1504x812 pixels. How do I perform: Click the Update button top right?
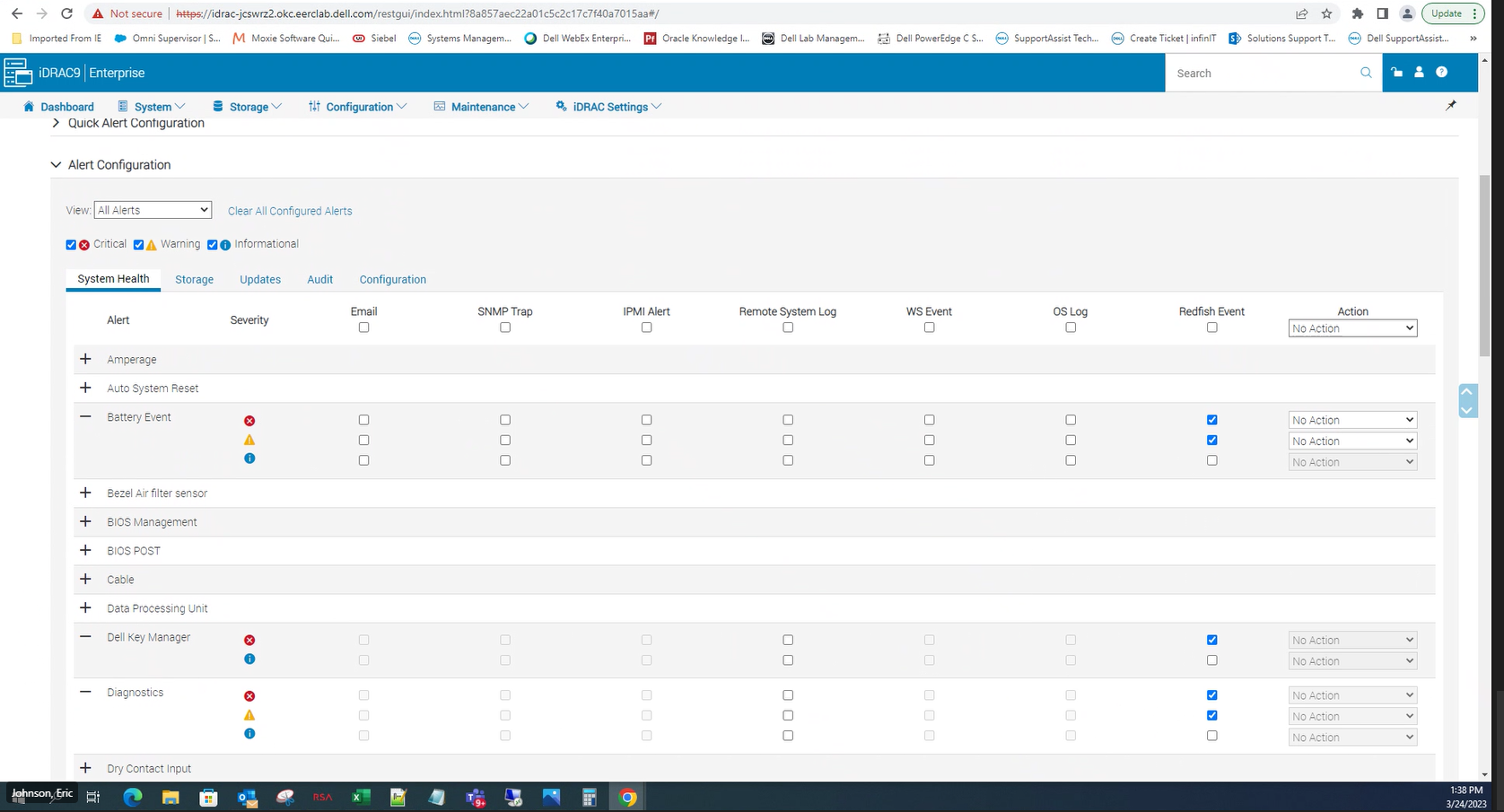tap(1446, 13)
